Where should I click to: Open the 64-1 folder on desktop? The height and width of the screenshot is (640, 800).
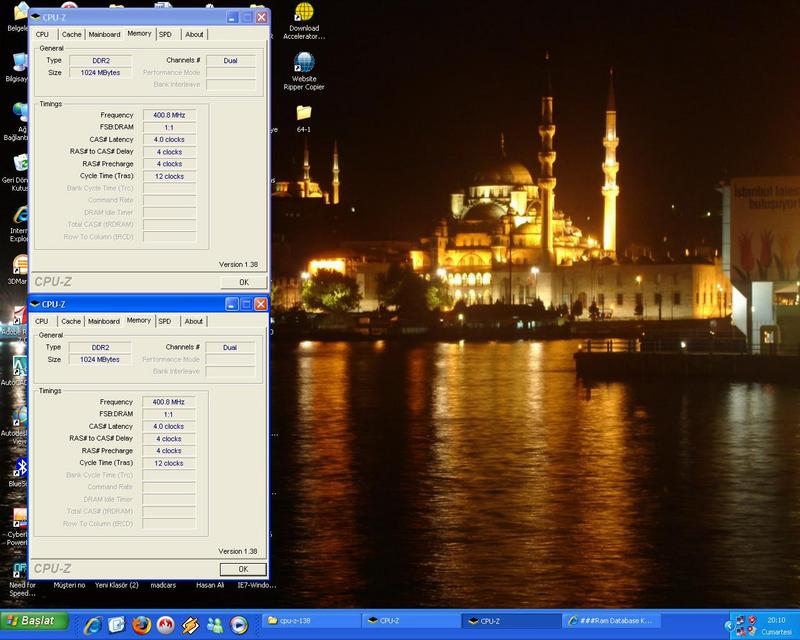click(303, 112)
